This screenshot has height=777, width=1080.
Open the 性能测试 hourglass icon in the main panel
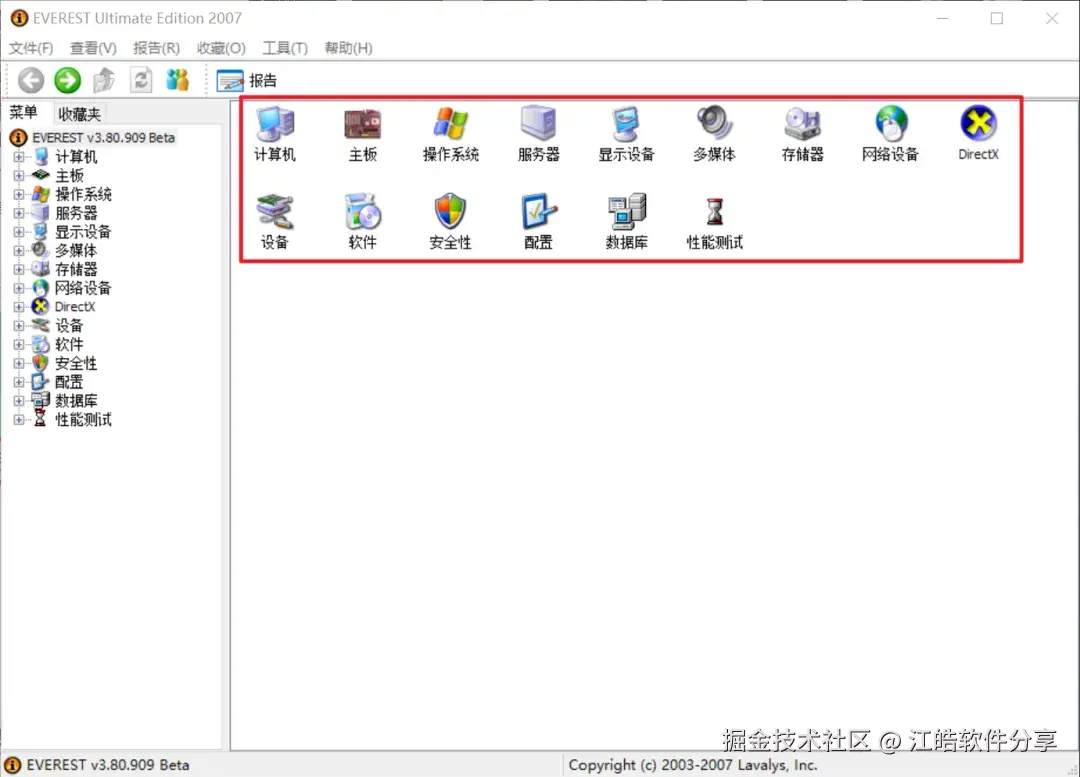point(714,222)
